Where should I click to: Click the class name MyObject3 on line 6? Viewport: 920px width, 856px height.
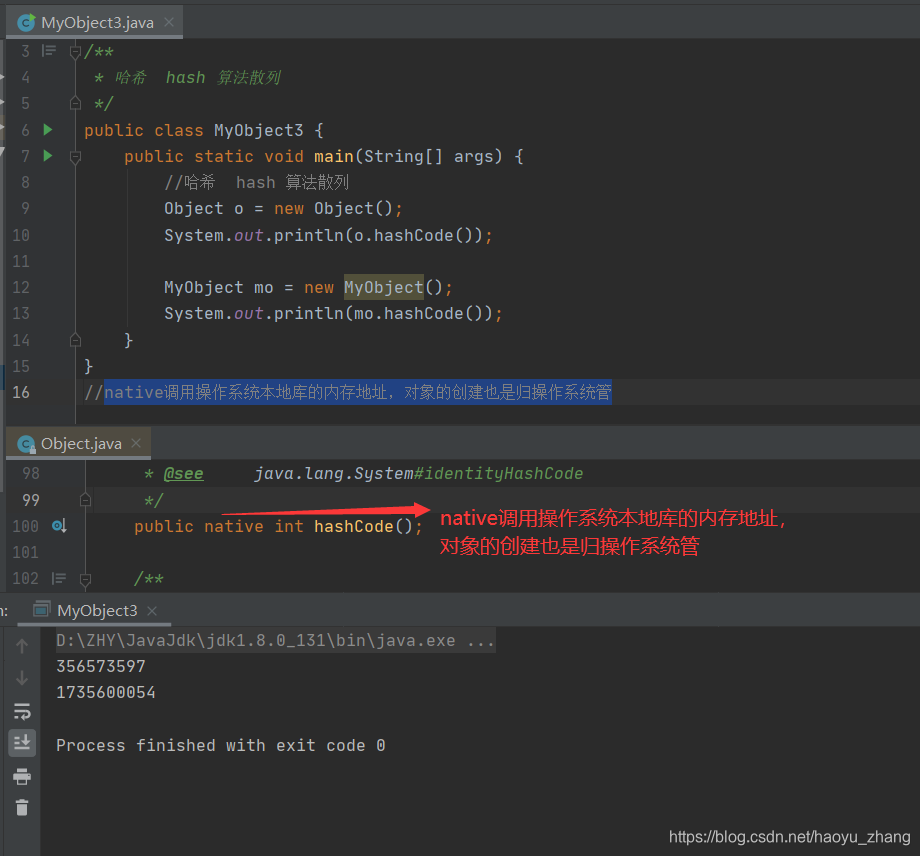(x=259, y=130)
